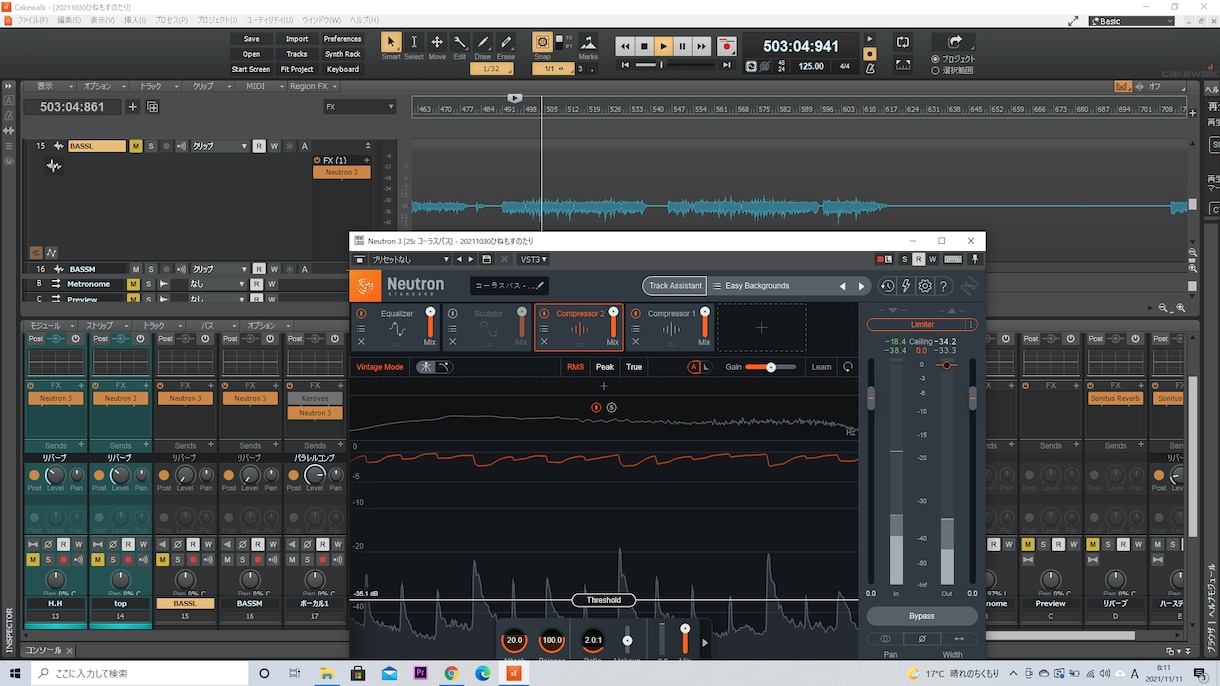This screenshot has height=686, width=1220.
Task: Open the snap resolution 1/32 dropdown
Action: pyautogui.click(x=492, y=69)
